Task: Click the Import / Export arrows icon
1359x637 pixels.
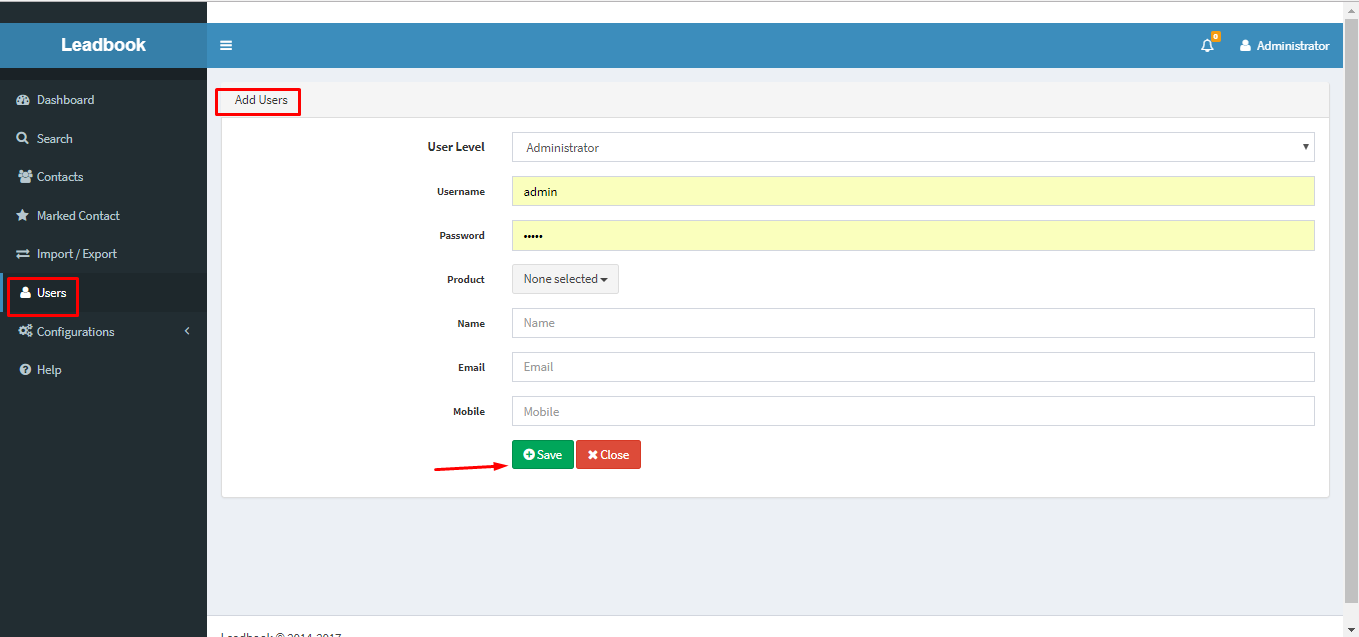Action: [x=23, y=254]
